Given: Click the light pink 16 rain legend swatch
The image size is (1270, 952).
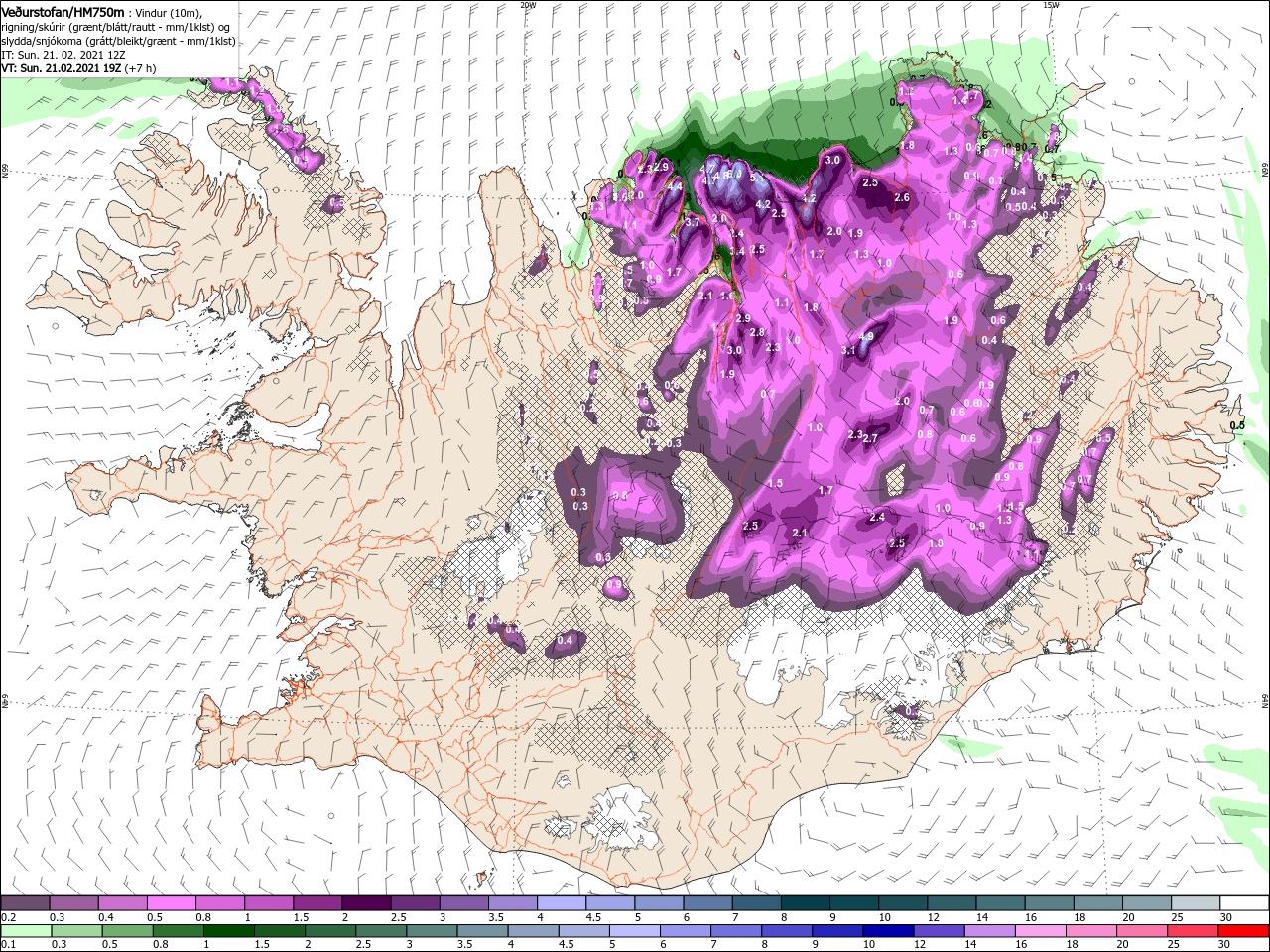Looking at the screenshot, I should coord(1039,931).
